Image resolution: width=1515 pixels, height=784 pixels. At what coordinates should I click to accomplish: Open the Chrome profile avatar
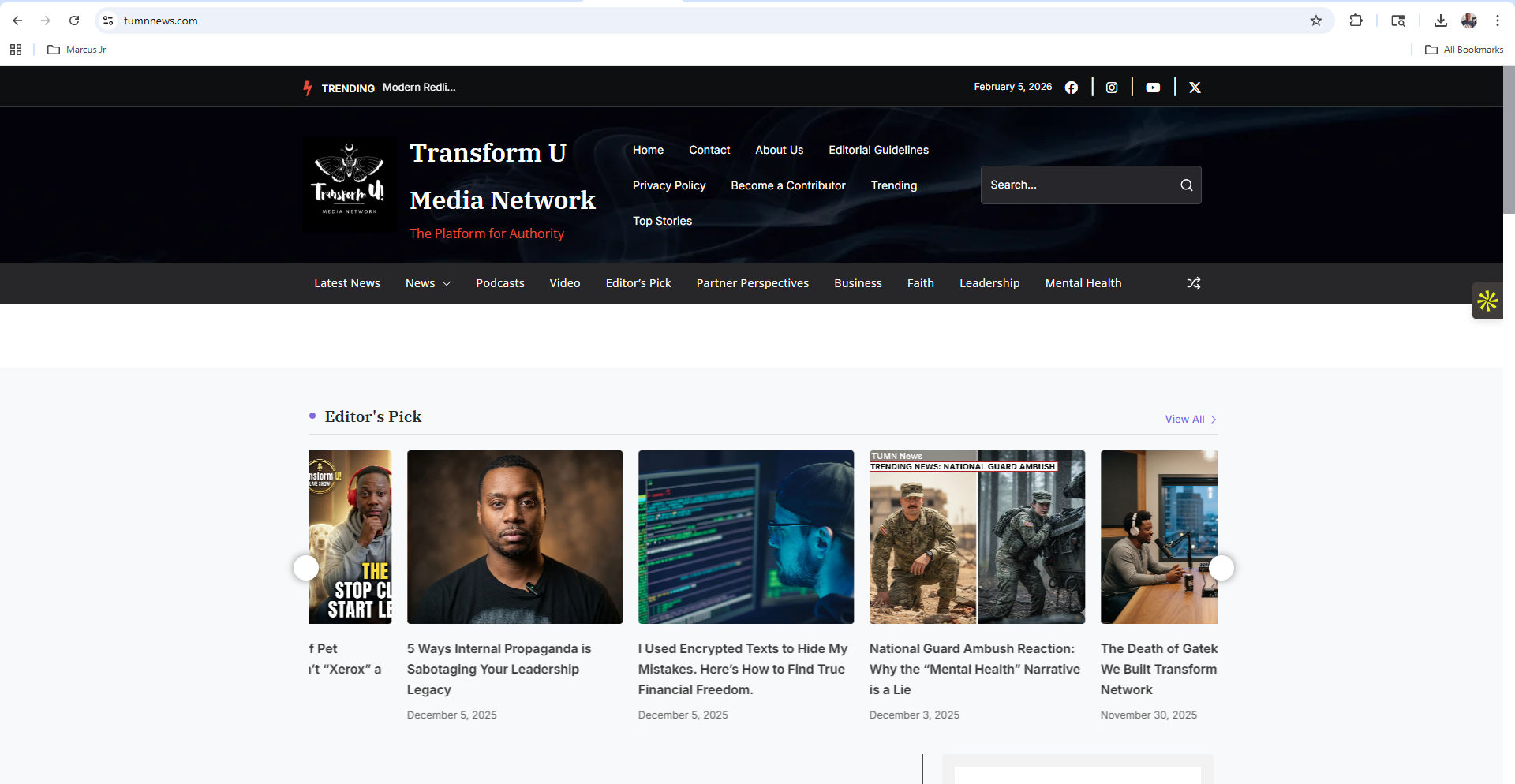point(1468,21)
